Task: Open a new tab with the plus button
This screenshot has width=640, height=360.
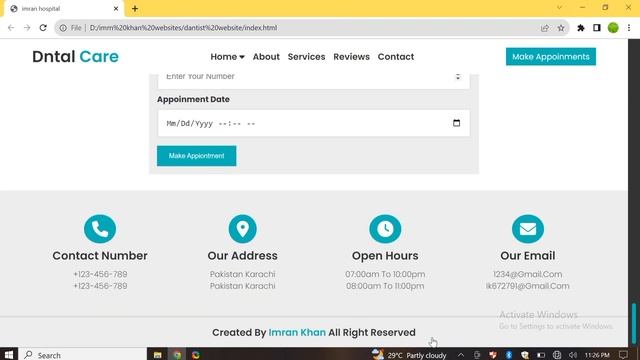Action: click(x=135, y=8)
